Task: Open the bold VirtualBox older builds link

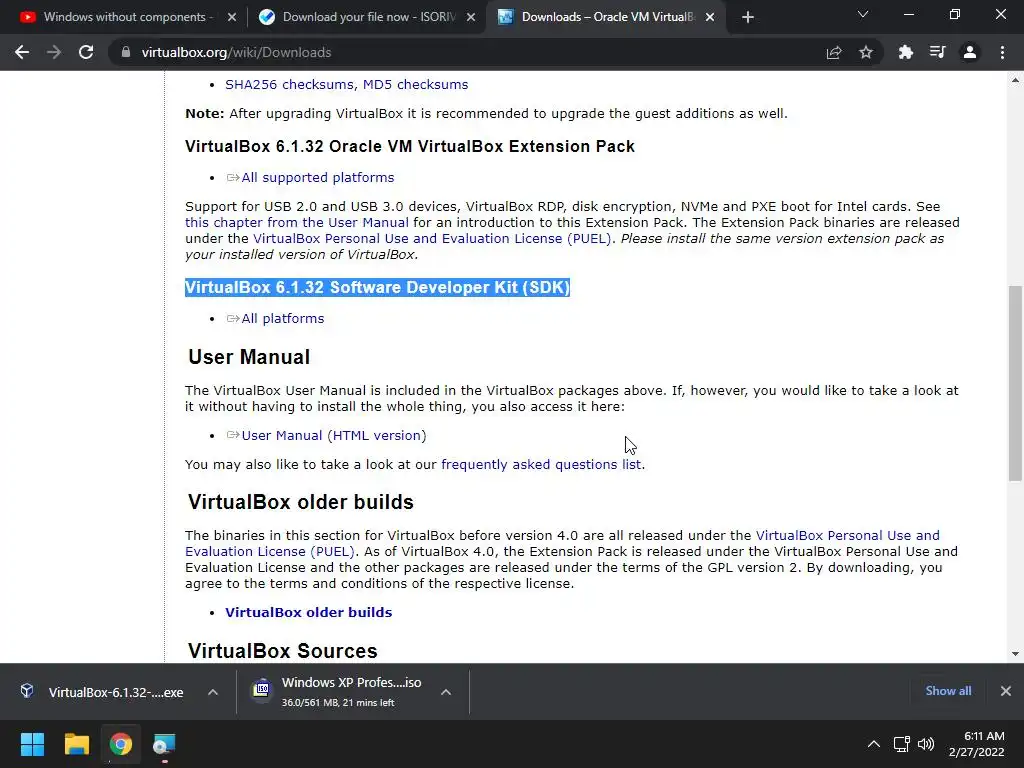Action: (308, 613)
